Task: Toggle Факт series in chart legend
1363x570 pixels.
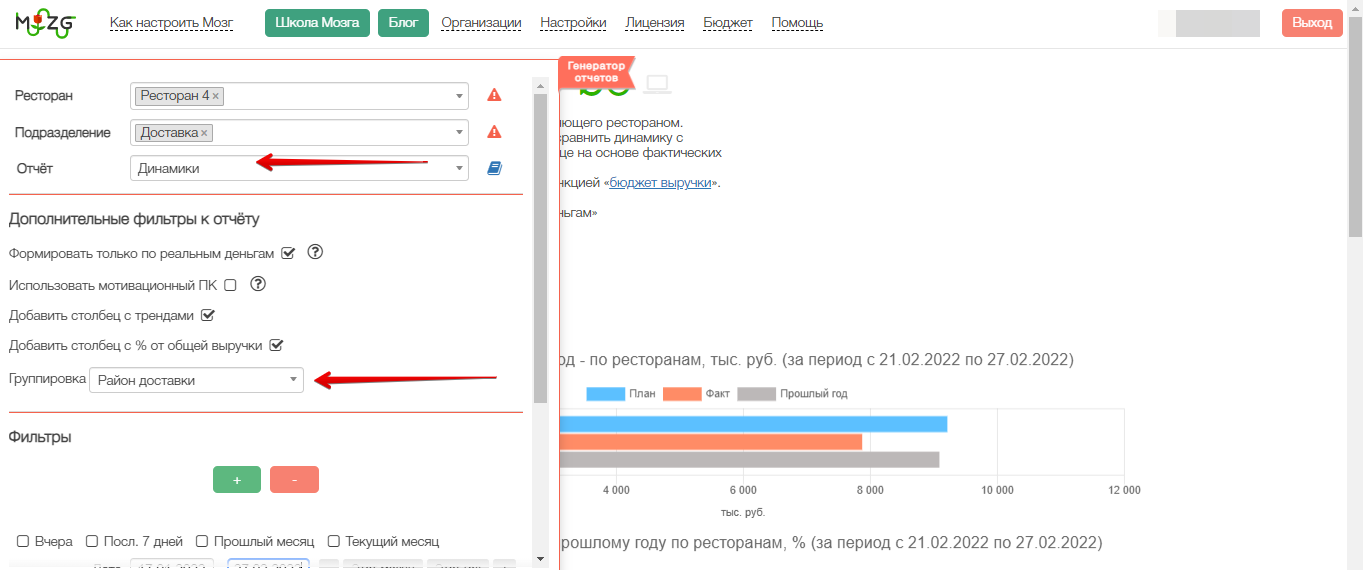Action: (696, 393)
